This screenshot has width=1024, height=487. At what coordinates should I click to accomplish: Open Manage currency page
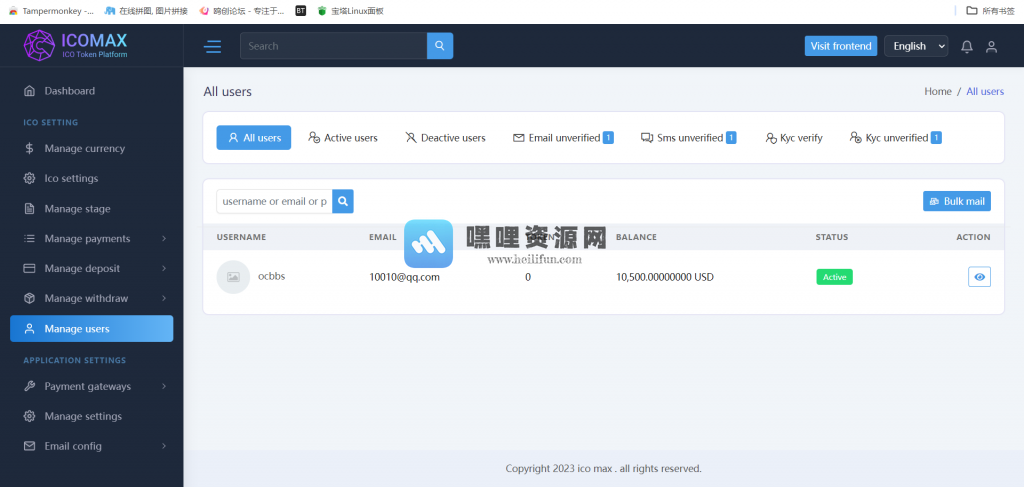pyautogui.click(x=91, y=148)
